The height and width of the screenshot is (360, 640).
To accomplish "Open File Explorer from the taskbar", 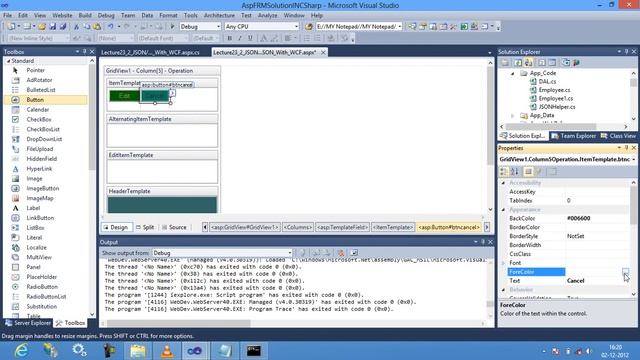I will click(138, 351).
